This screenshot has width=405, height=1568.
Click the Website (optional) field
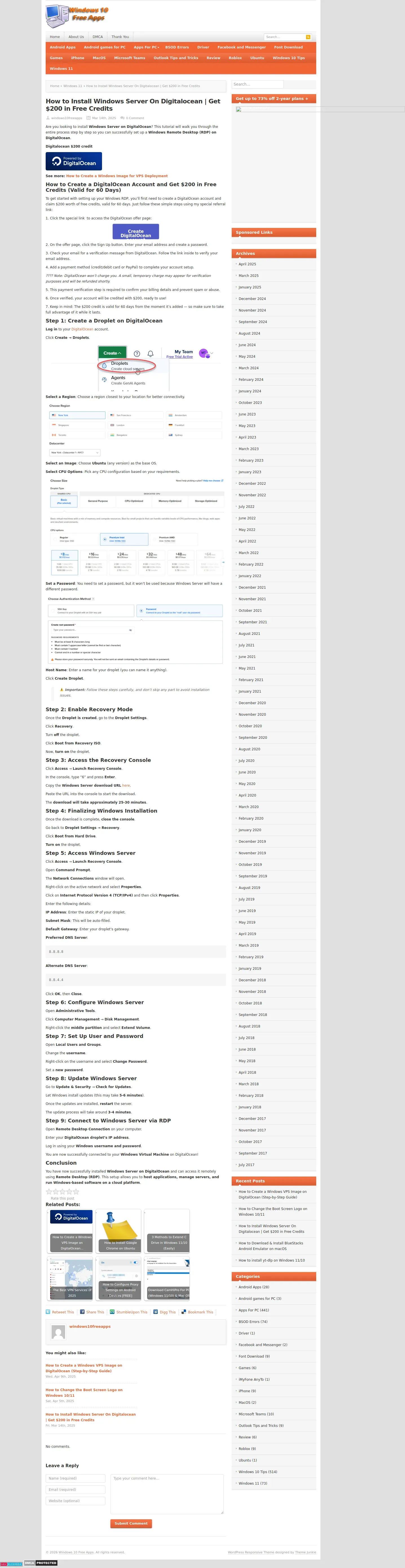(76, 1501)
